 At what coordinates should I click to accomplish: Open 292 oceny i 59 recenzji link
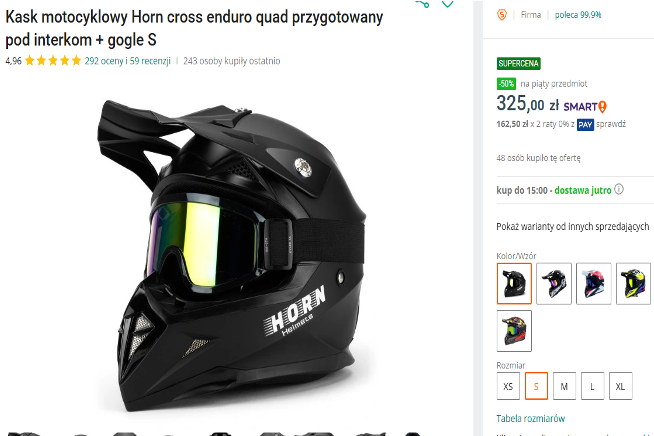tap(128, 61)
